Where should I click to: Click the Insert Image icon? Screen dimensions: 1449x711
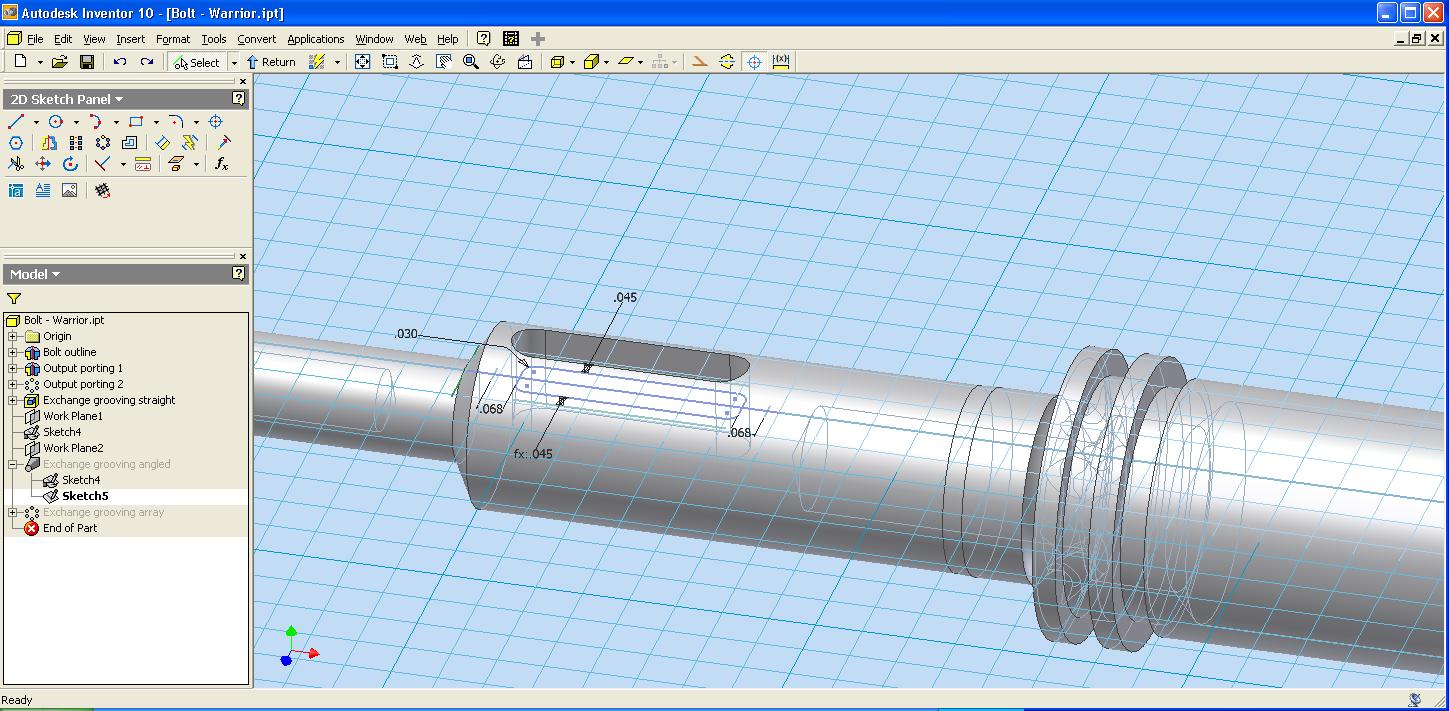[70, 190]
